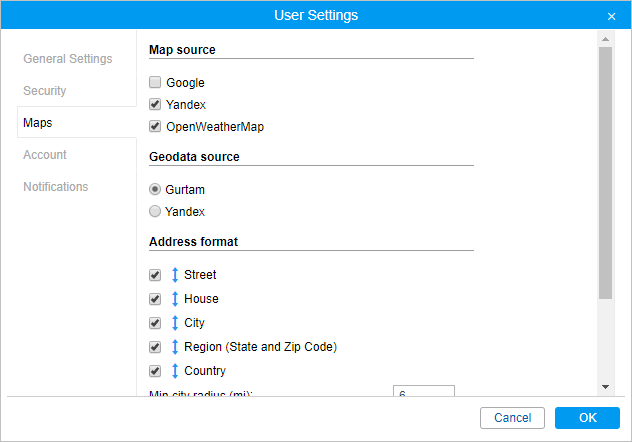
Task: Click the reorder arrow icon beside Country
Action: (x=175, y=371)
